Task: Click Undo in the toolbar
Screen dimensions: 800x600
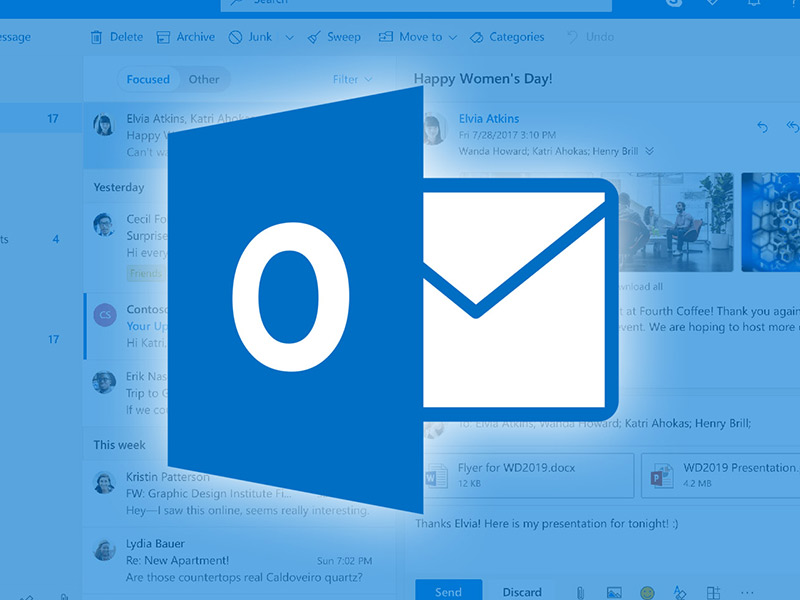Action: (x=590, y=37)
